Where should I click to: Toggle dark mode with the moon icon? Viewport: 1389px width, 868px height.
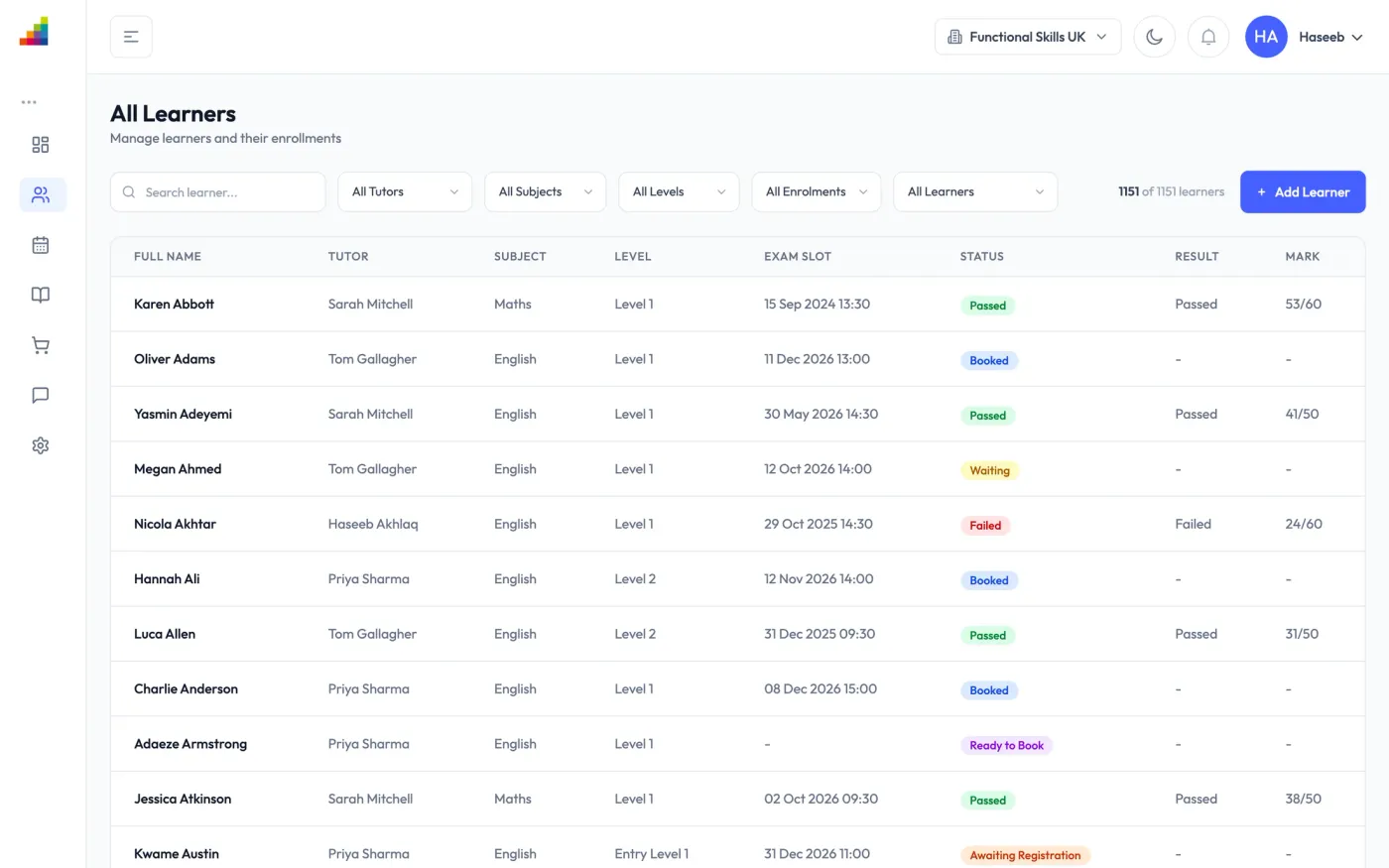click(x=1154, y=37)
